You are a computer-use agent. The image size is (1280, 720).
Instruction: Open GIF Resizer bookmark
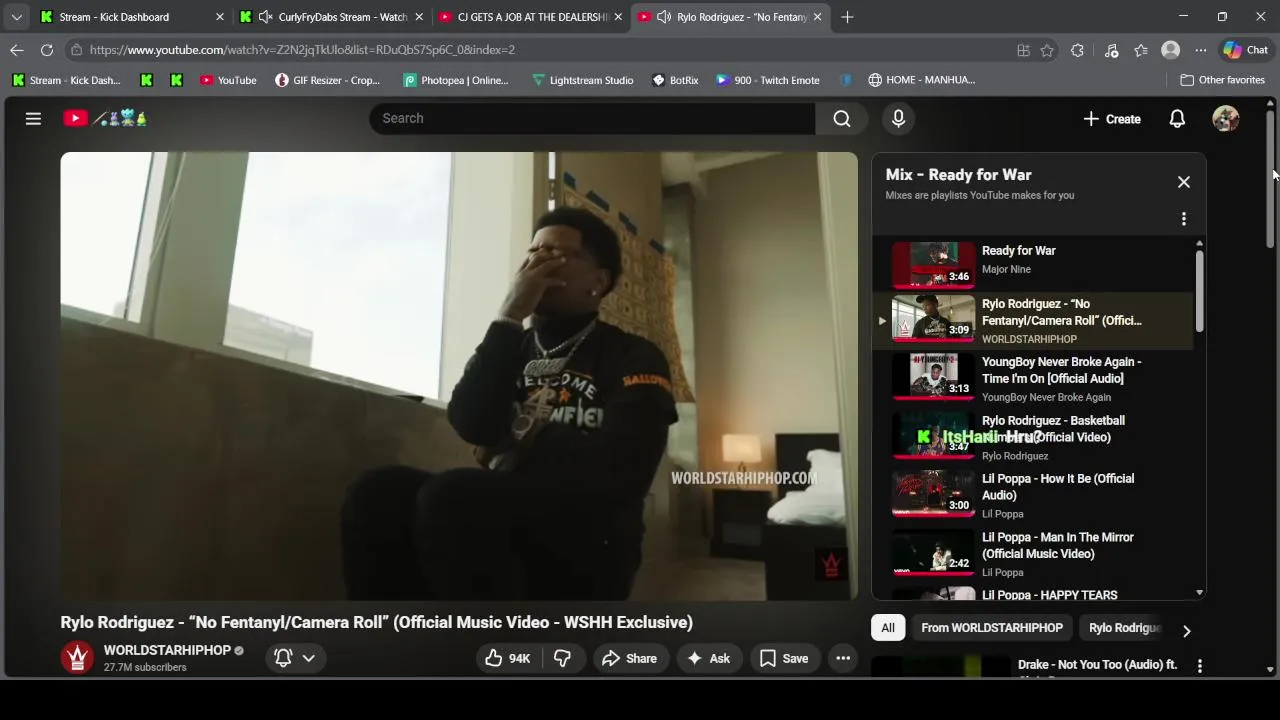tap(328, 80)
